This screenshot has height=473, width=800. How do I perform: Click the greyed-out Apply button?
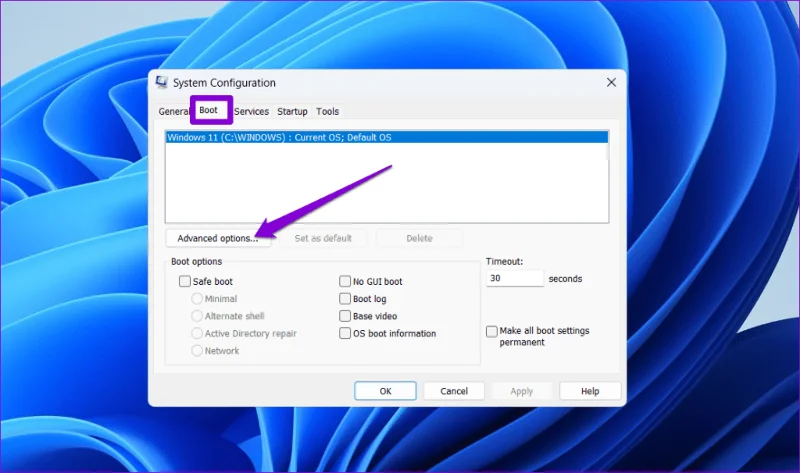(x=521, y=391)
